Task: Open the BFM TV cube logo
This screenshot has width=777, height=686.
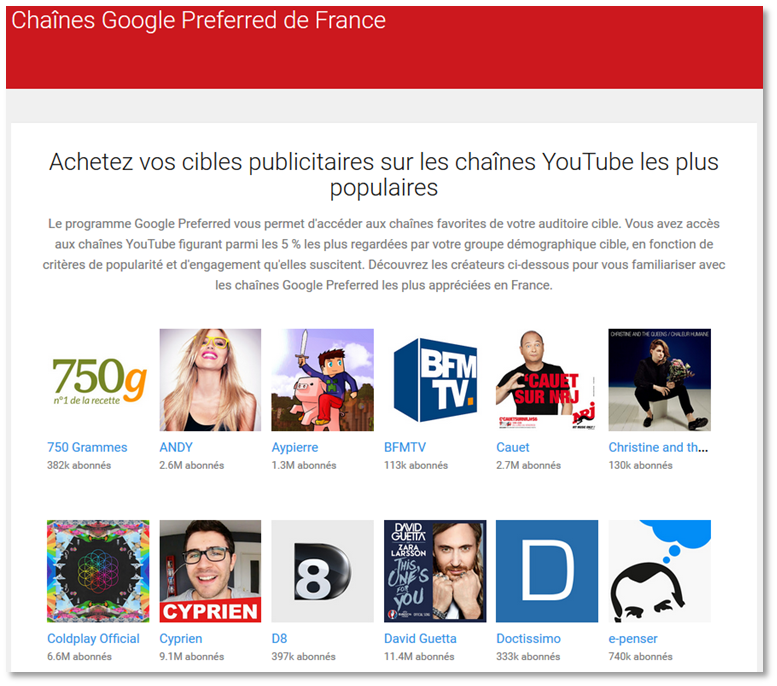Action: click(435, 380)
